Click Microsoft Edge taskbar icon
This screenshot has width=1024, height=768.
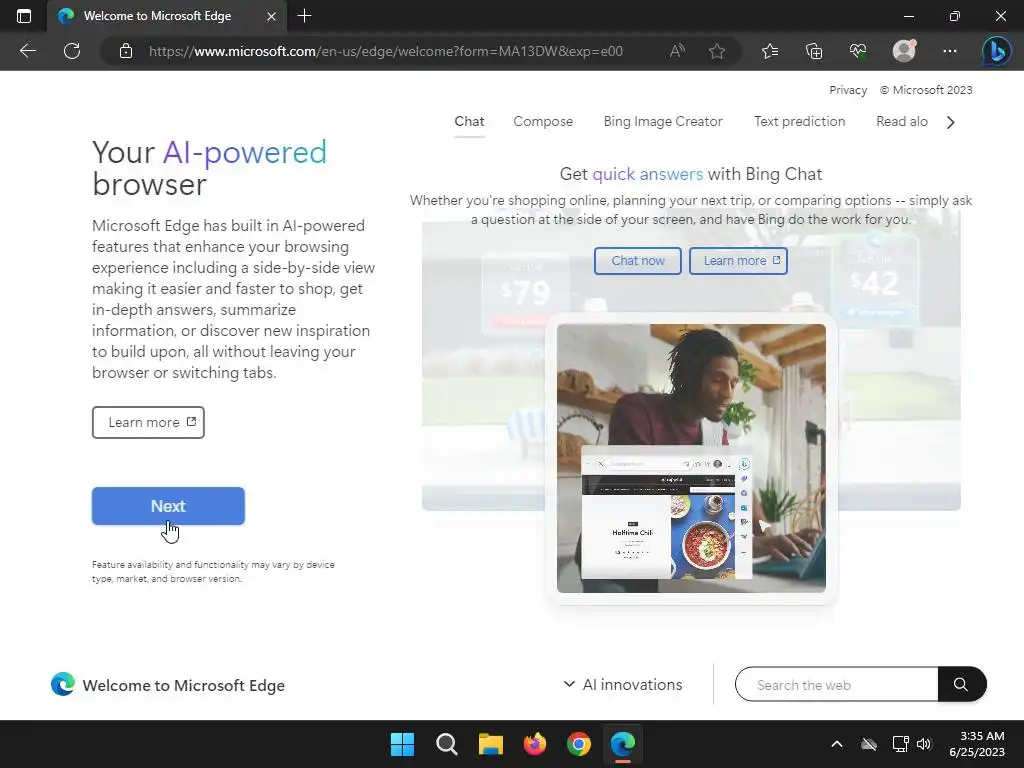[x=622, y=744]
